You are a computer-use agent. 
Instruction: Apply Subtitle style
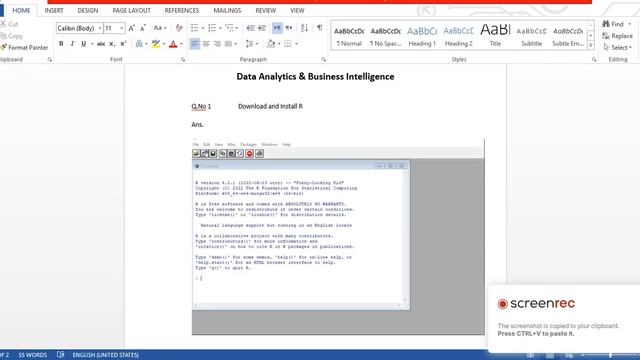(x=531, y=36)
